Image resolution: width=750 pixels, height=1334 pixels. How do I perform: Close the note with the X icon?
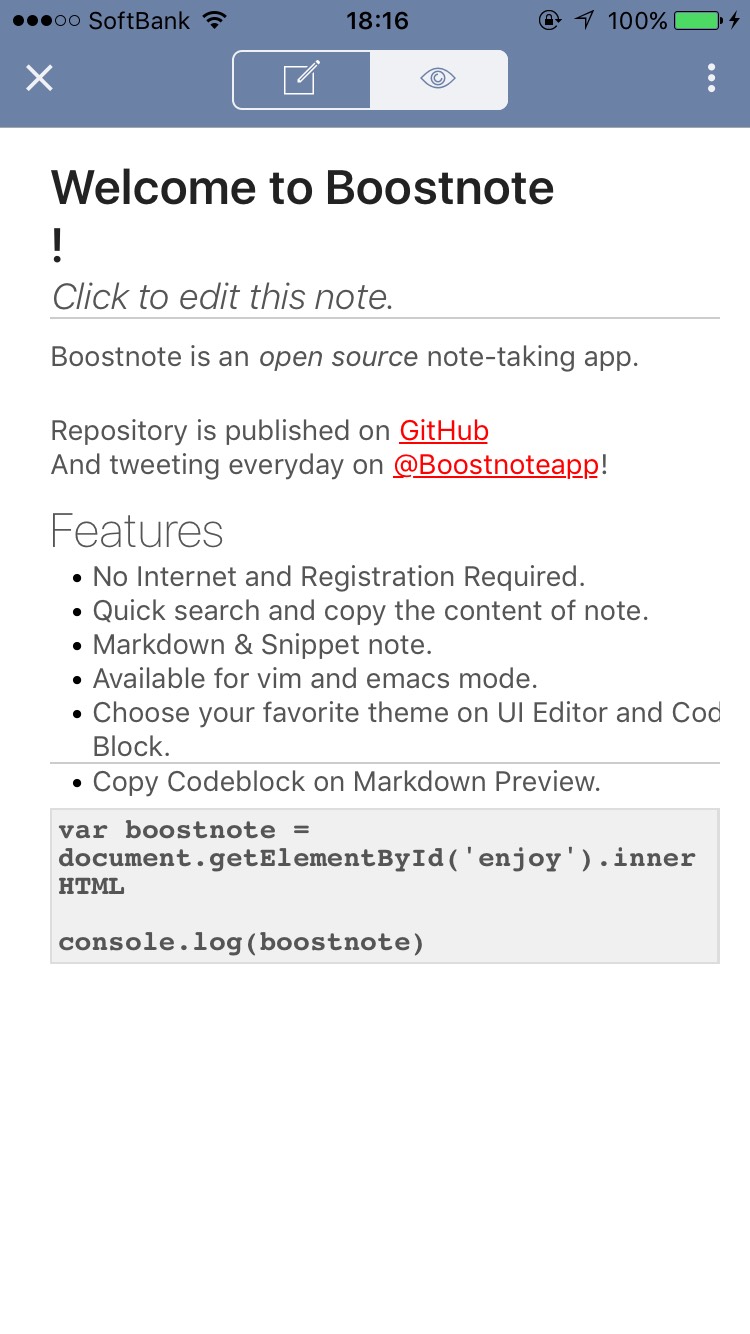click(x=39, y=78)
